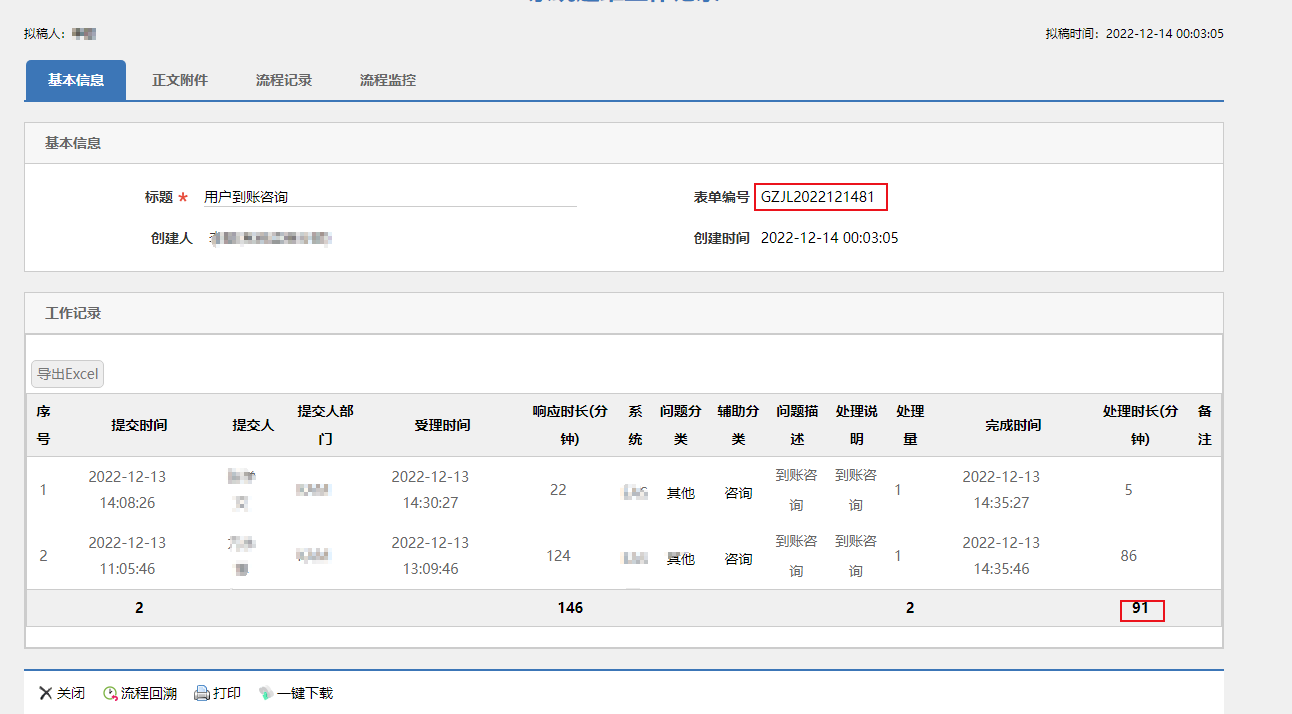Click accept time 2022-12-13 13:09:46

[430, 556]
